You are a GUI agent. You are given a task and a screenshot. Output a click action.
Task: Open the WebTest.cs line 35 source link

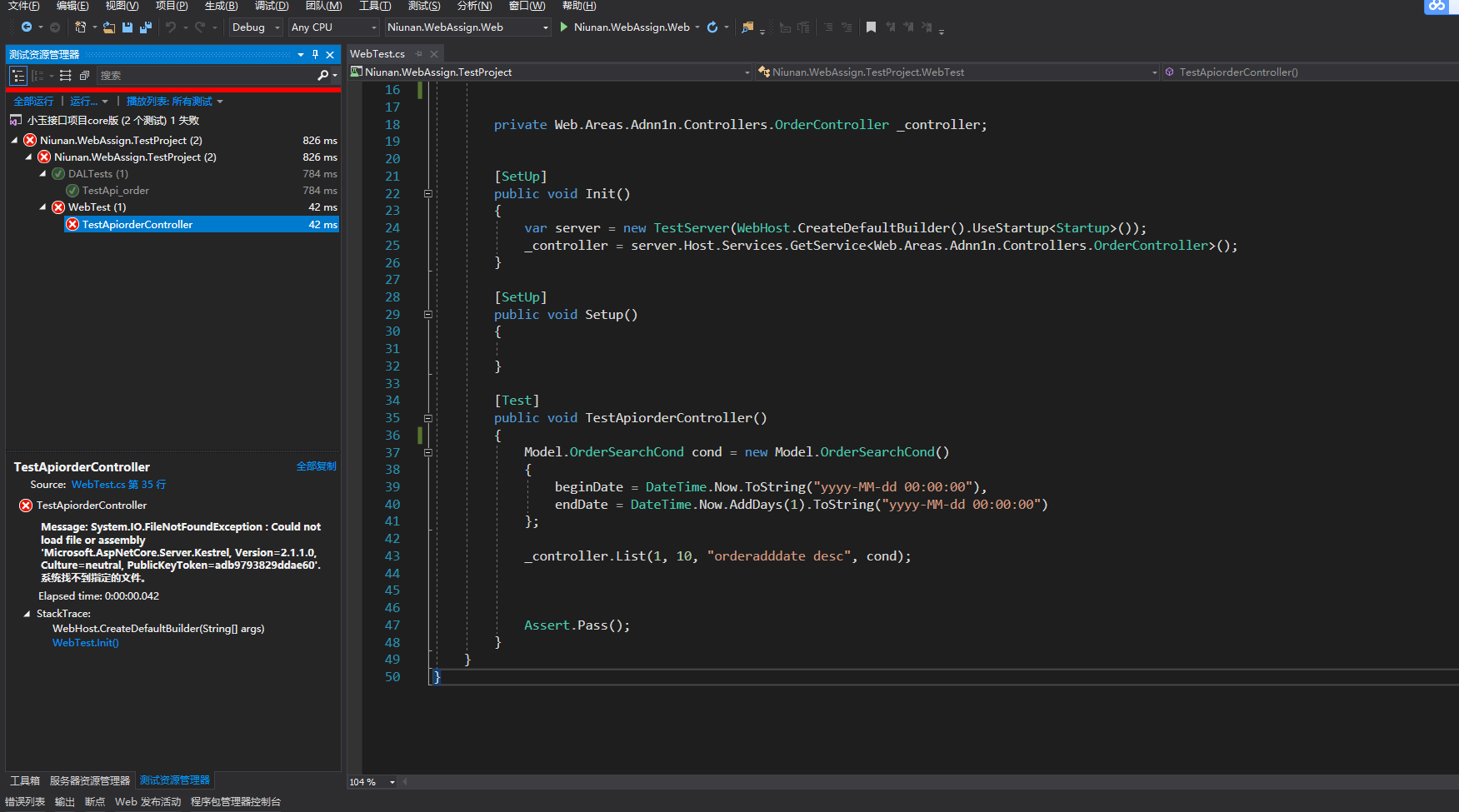[118, 485]
